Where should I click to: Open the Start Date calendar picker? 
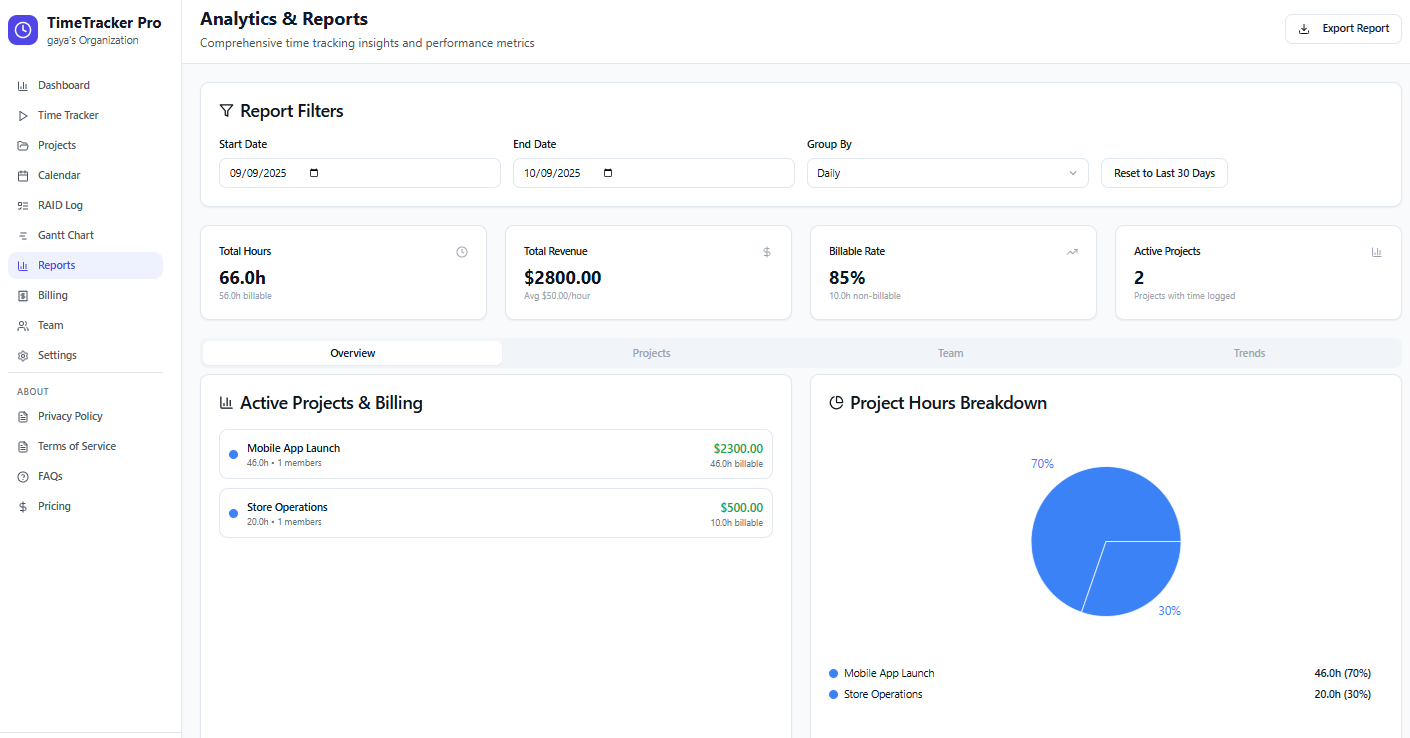pos(313,172)
